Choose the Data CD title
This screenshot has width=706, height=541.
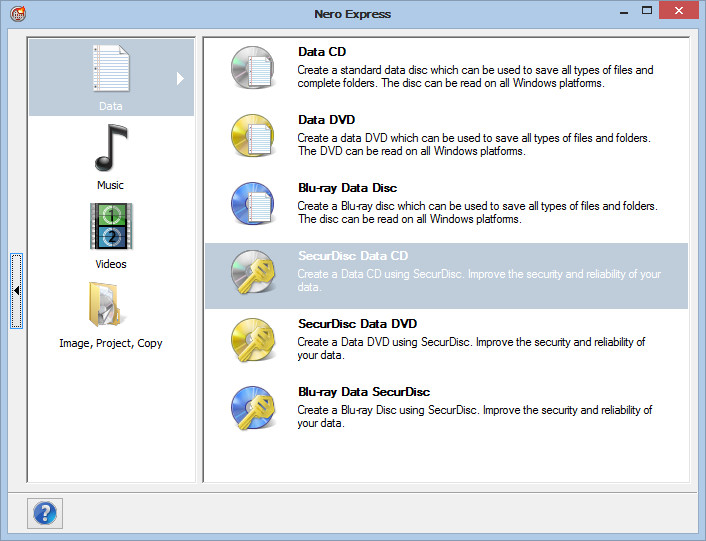[322, 52]
